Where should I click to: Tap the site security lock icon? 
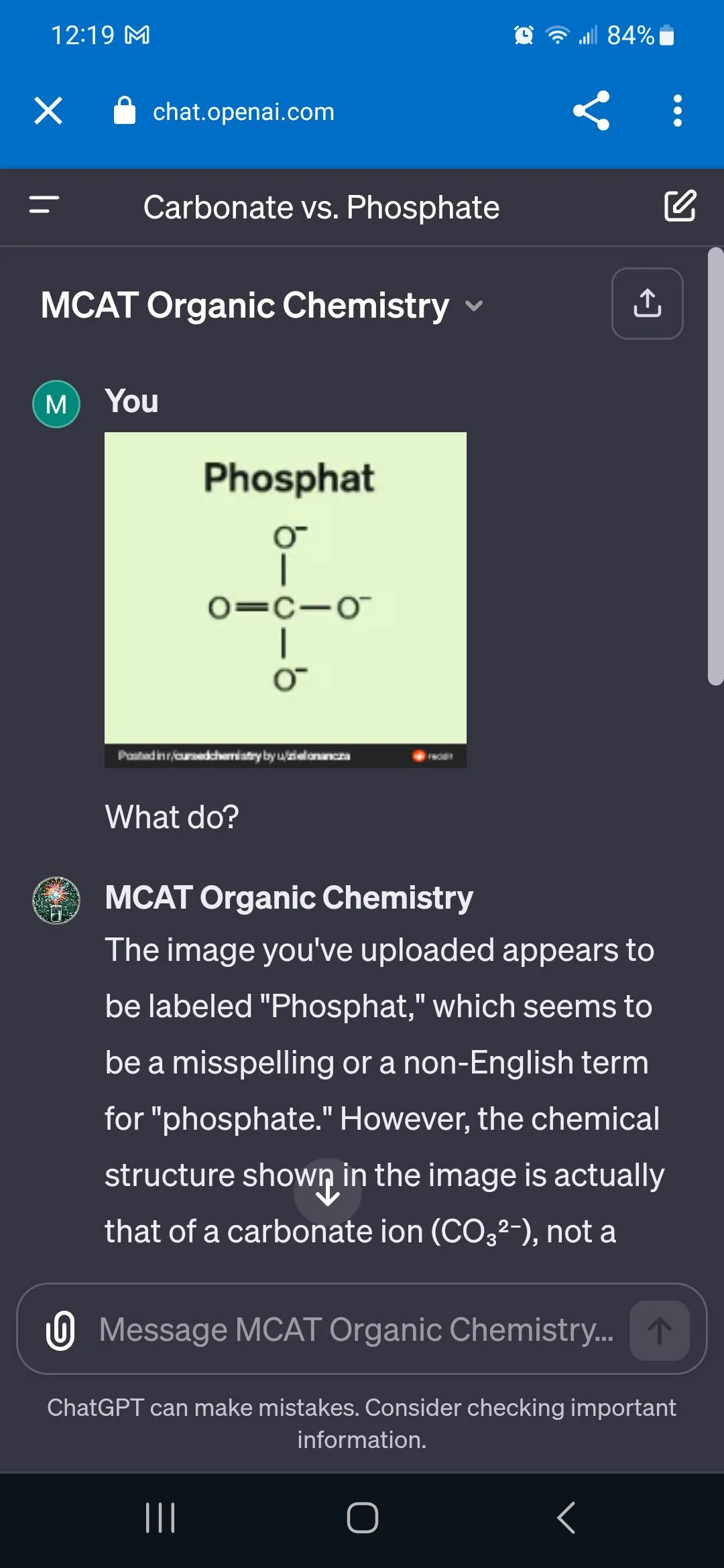click(x=125, y=111)
